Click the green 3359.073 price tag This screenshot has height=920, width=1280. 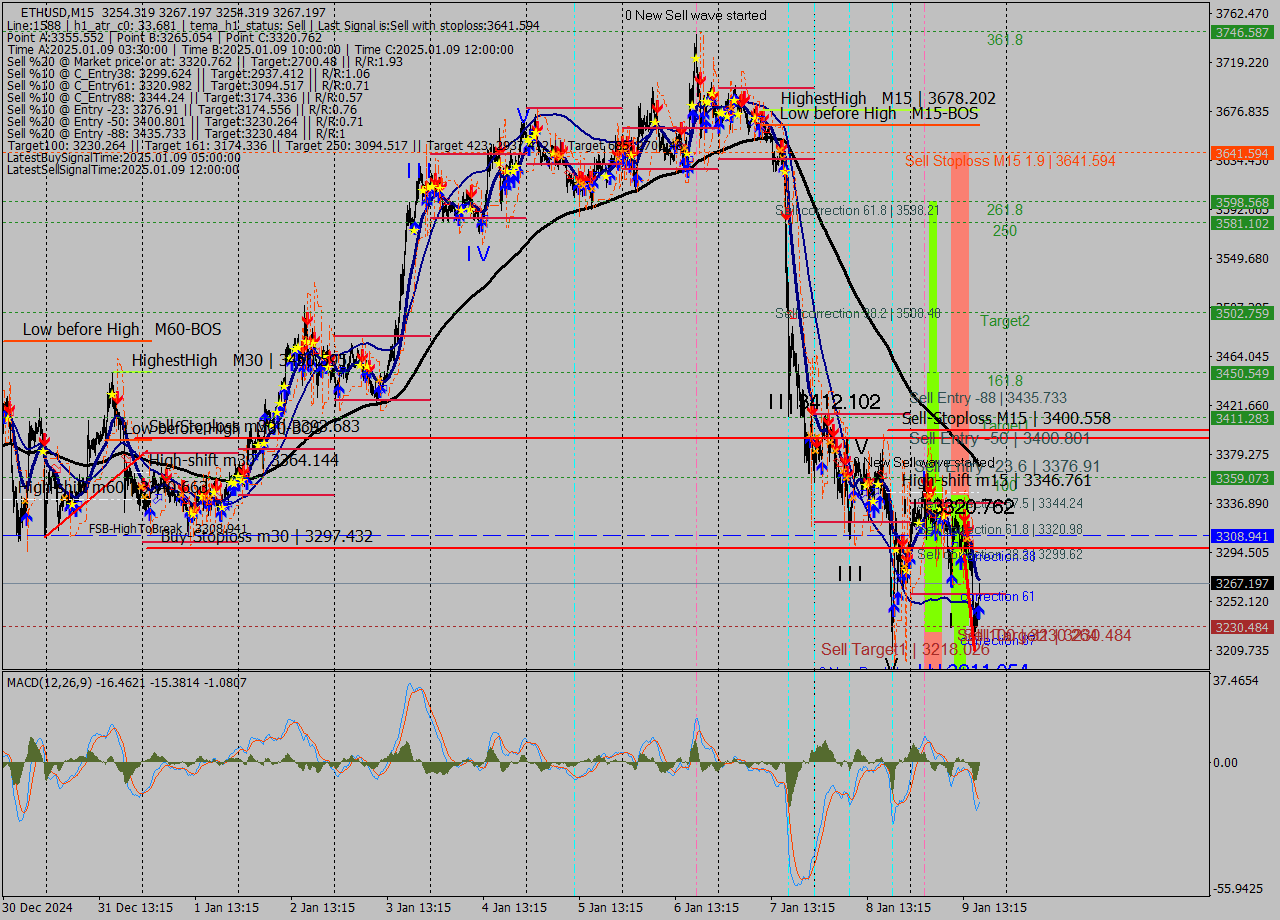tap(1242, 478)
